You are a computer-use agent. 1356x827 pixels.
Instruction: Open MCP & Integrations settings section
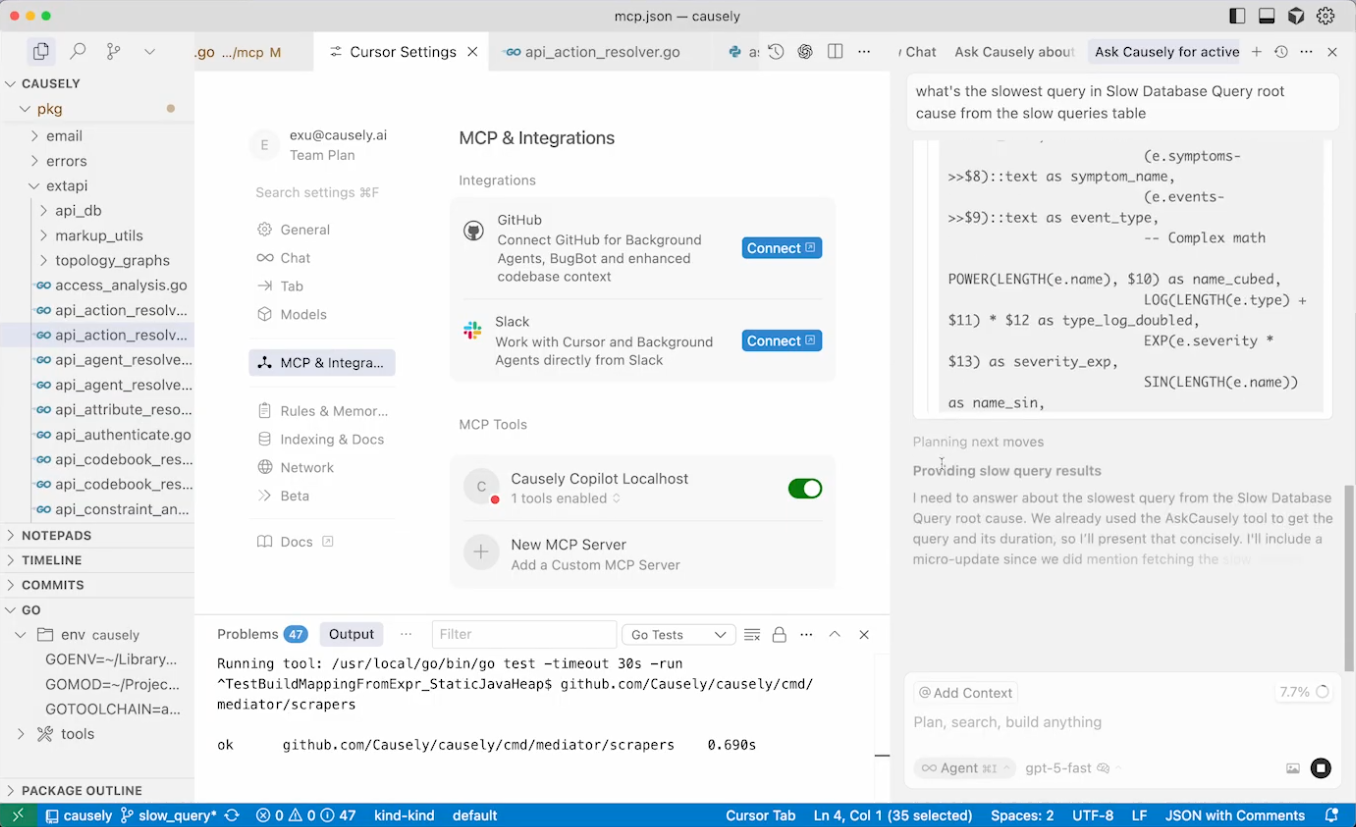pyautogui.click(x=321, y=363)
